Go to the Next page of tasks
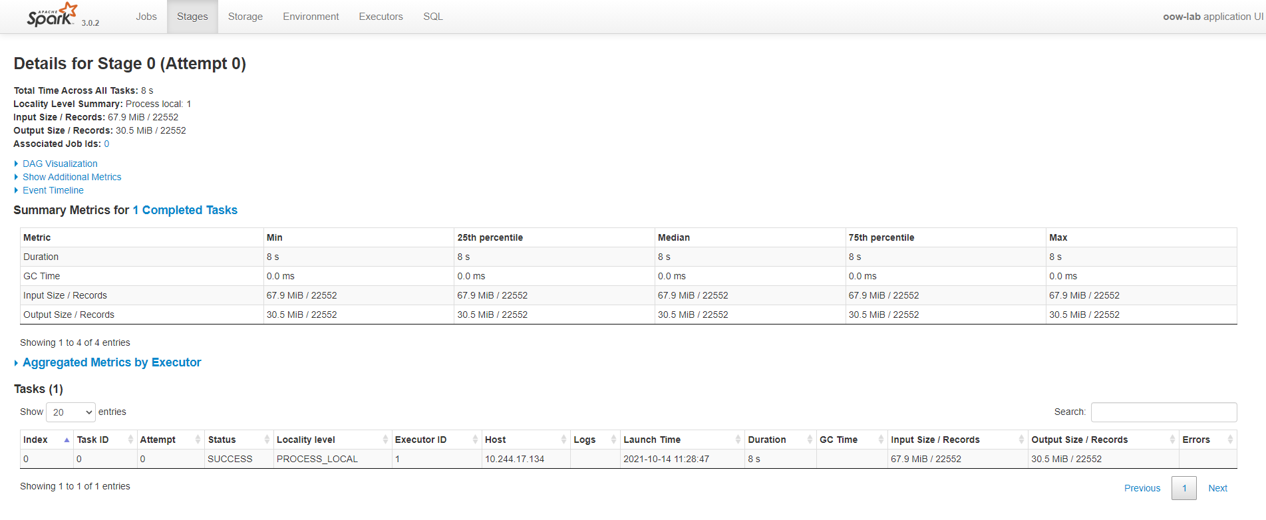This screenshot has height=520, width=1266. tap(1217, 488)
